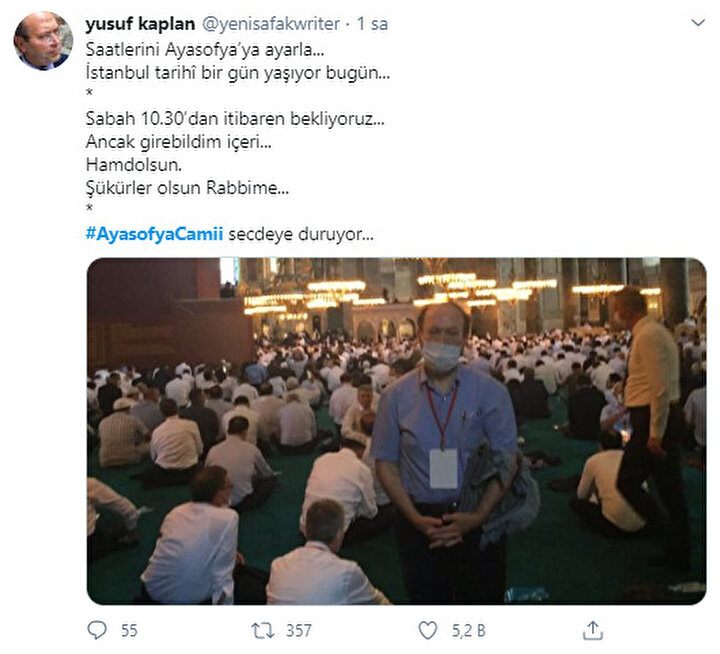Like the tweet with the heart icon
This screenshot has width=720, height=654.
coord(428,631)
